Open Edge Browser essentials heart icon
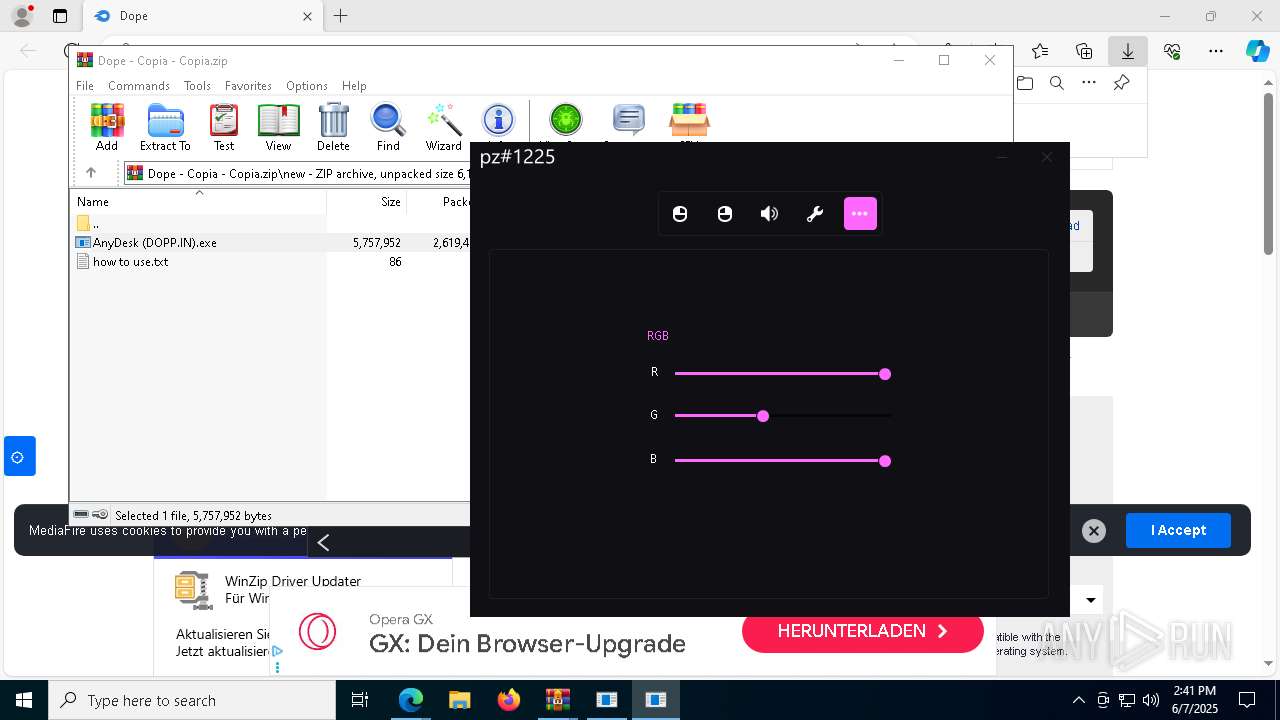Viewport: 1280px width, 720px height. [1172, 51]
